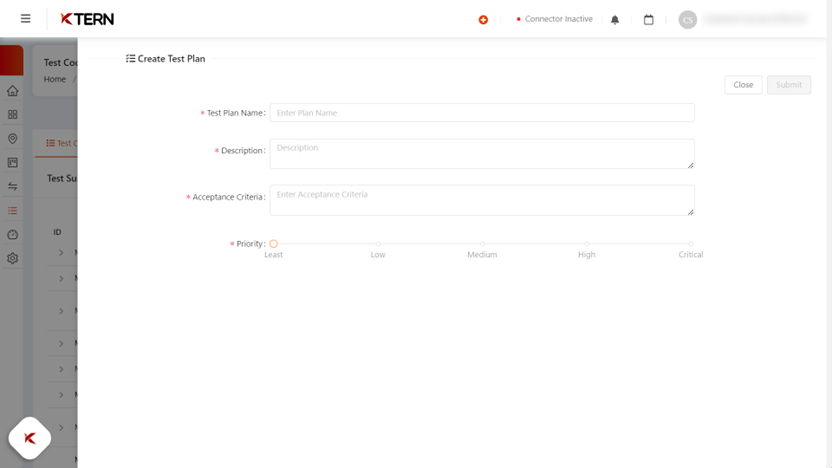The width and height of the screenshot is (832, 468).
Task: Click the Home breadcrumb link
Action: (x=55, y=79)
